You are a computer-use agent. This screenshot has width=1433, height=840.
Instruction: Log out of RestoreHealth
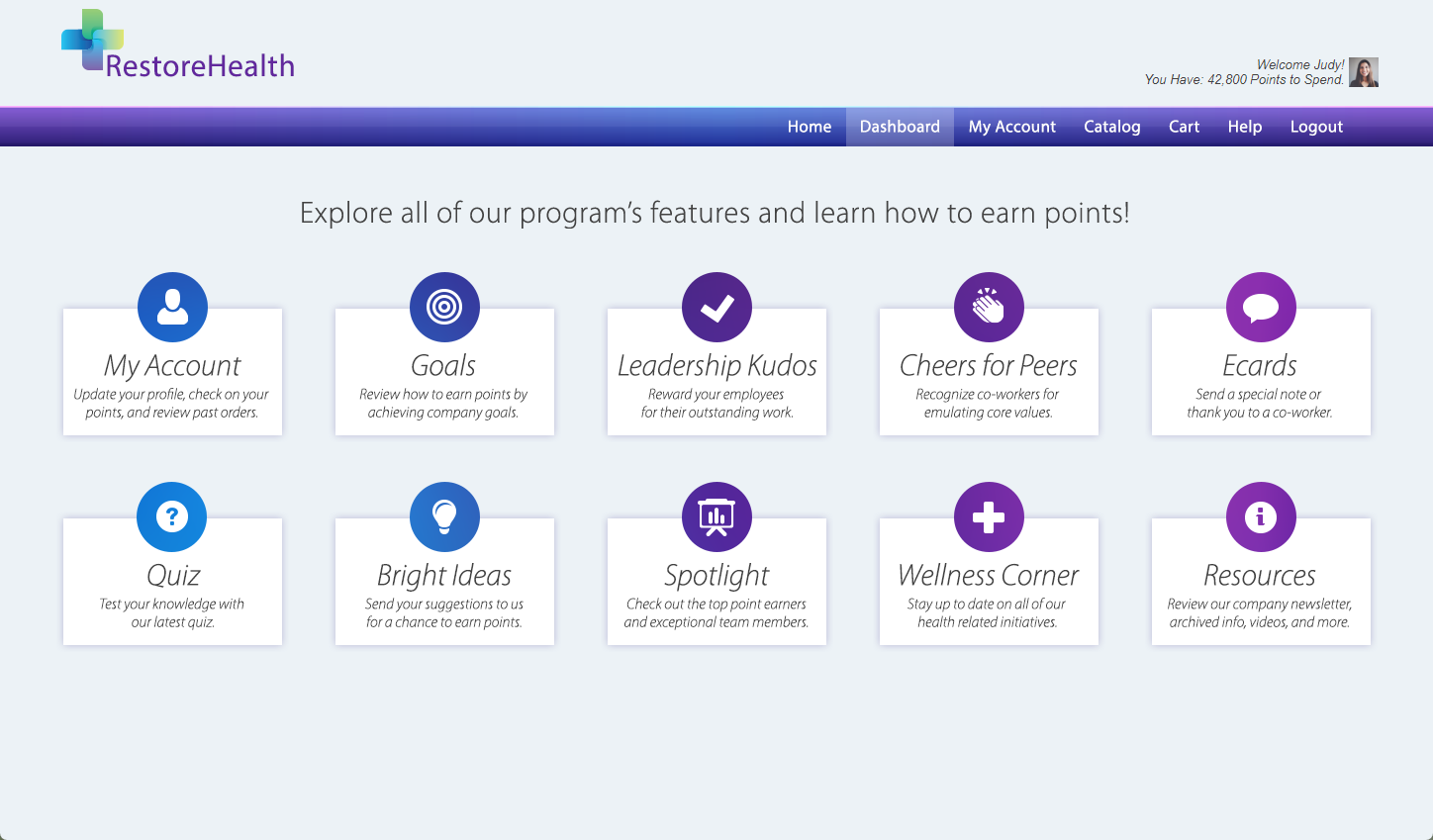(1316, 126)
